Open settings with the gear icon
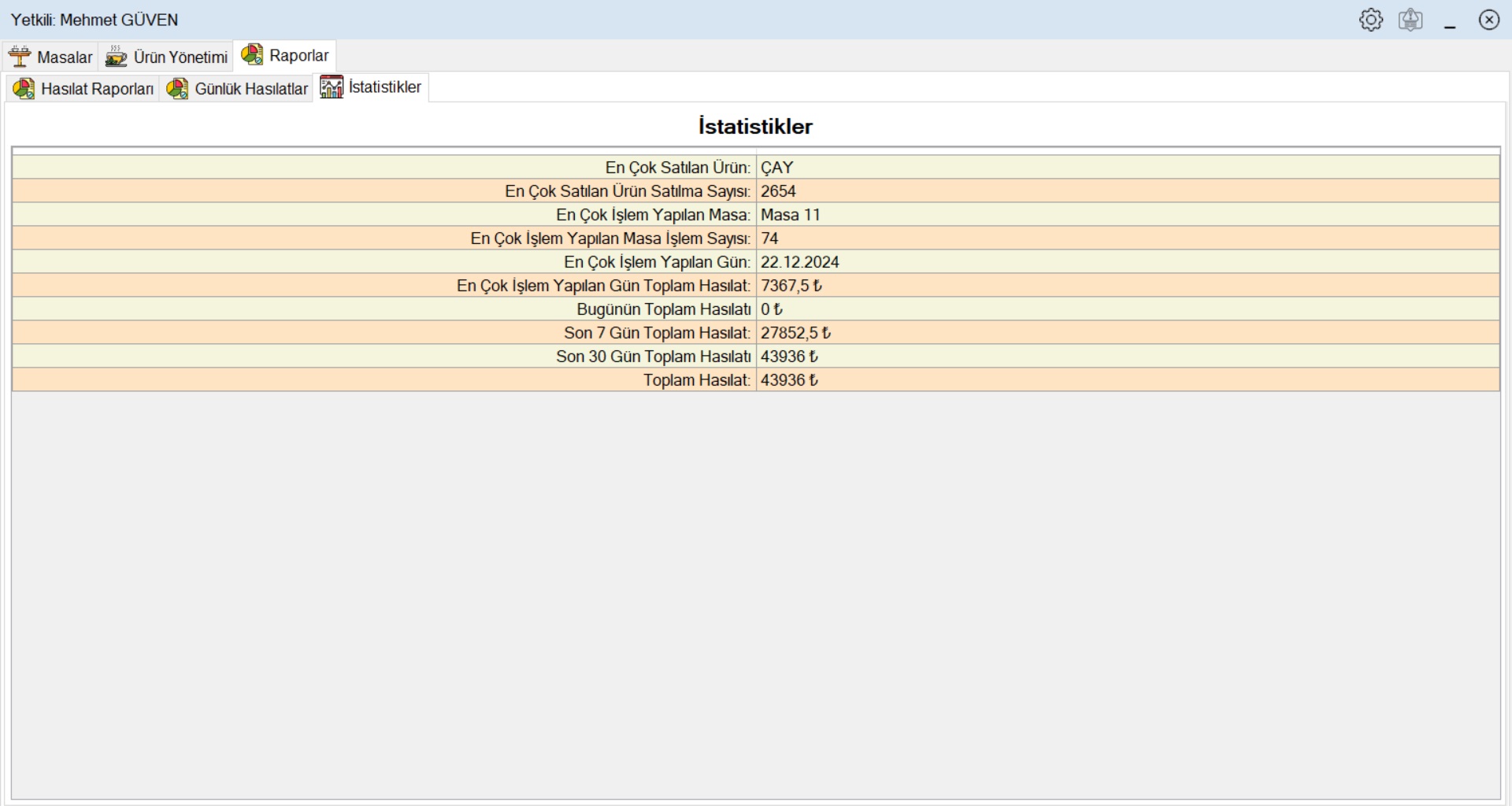1512x806 pixels. (1370, 20)
